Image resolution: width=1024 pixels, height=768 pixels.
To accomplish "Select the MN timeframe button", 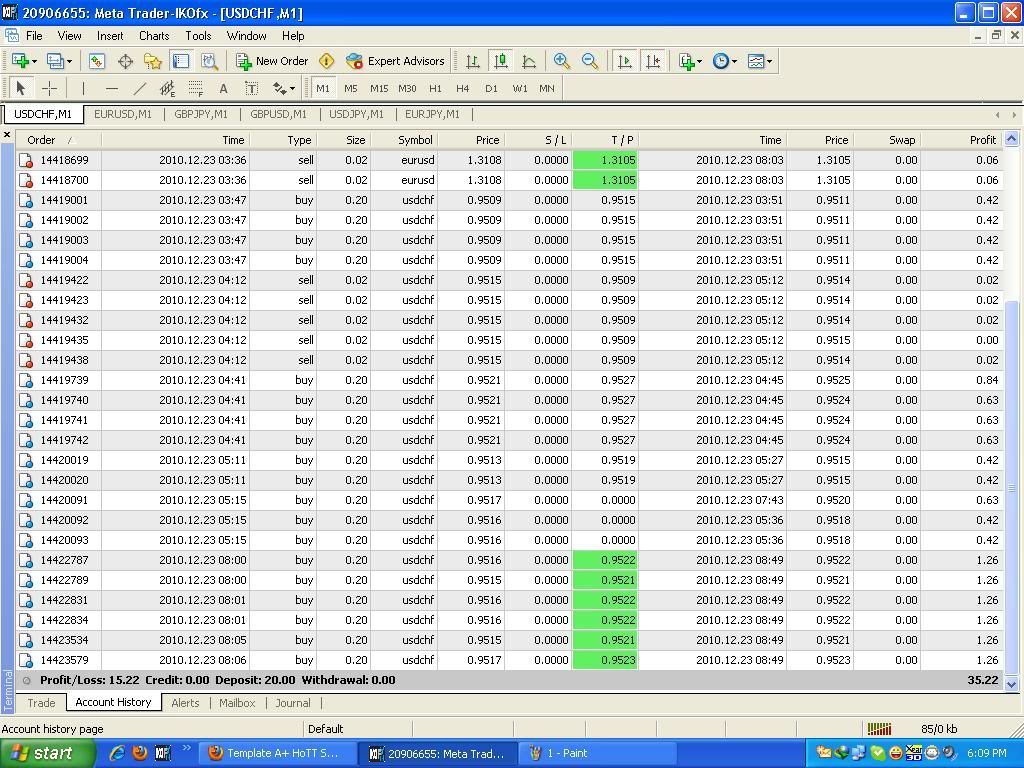I will [x=547, y=88].
